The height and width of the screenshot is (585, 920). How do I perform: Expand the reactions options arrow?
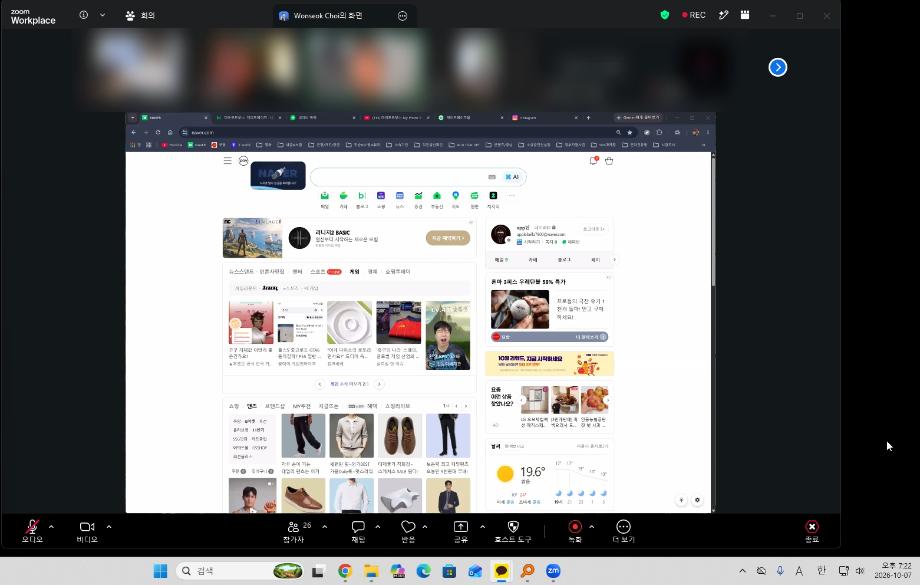(x=425, y=527)
